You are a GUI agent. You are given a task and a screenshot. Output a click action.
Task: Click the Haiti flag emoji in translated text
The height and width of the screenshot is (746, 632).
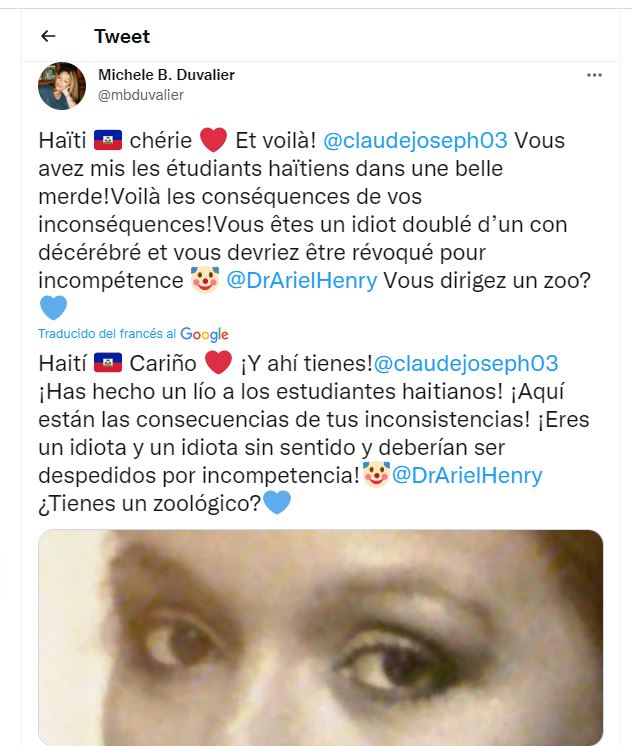[108, 363]
